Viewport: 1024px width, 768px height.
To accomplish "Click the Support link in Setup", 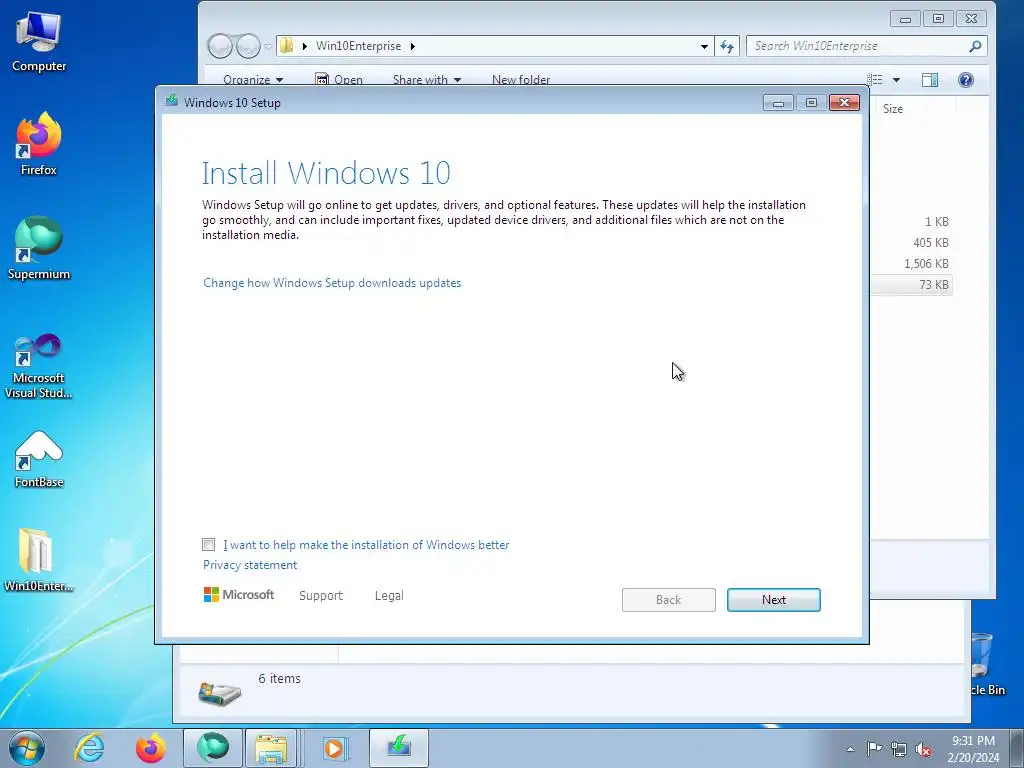I will pyautogui.click(x=321, y=596).
